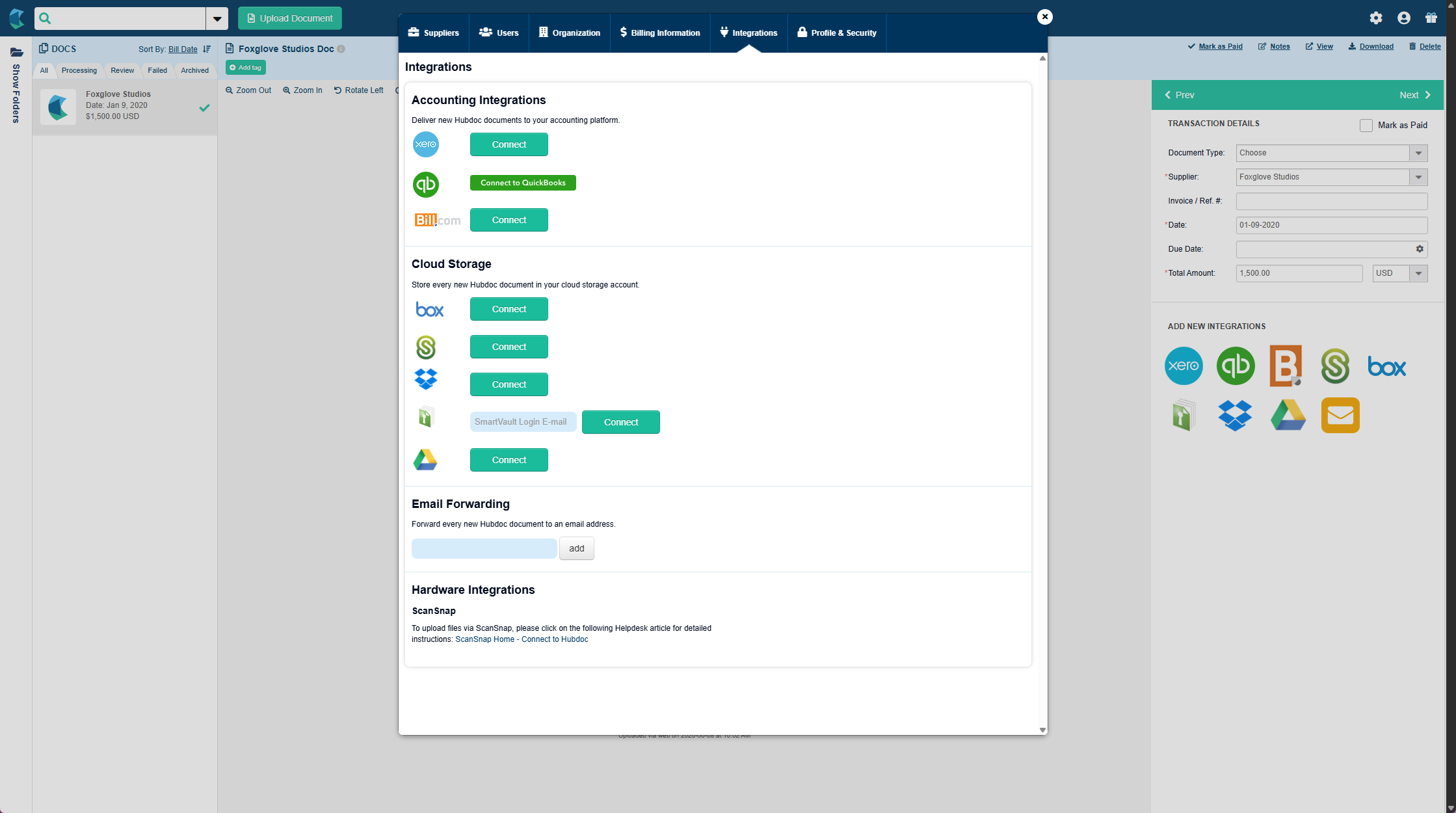
Task: Click the email forwarding address field
Action: tap(484, 548)
